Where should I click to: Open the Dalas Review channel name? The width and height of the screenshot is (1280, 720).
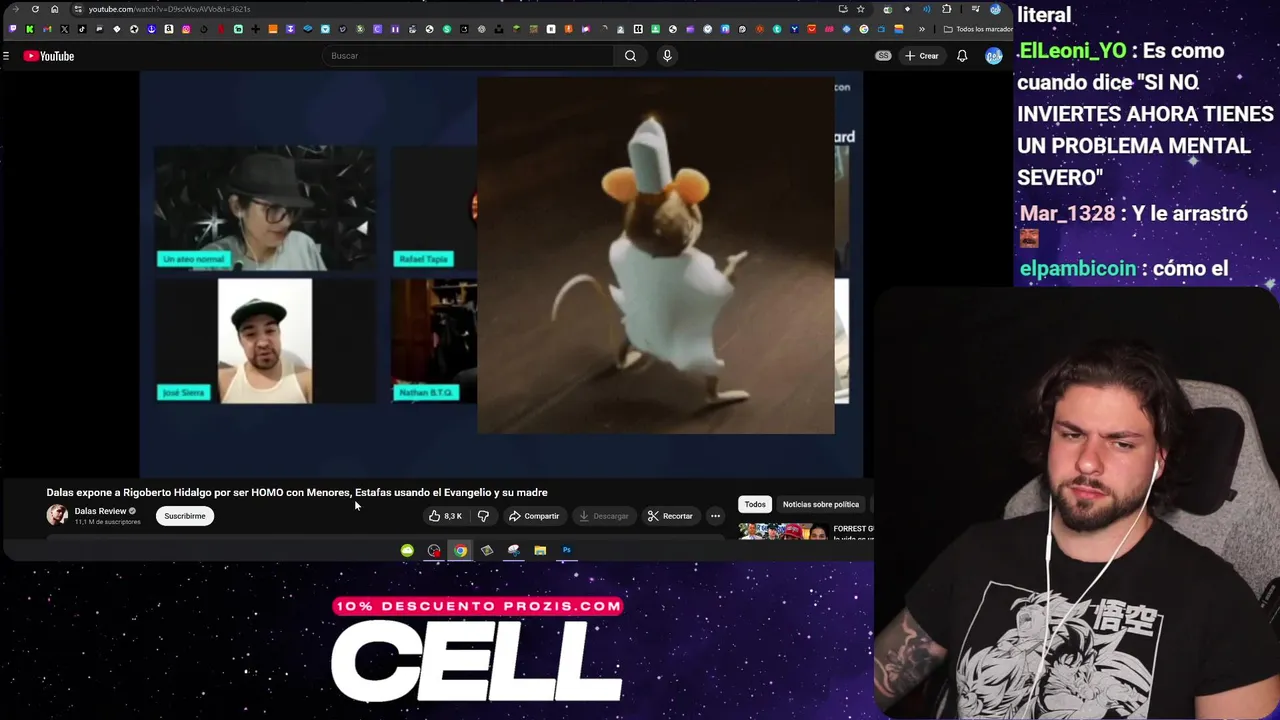click(100, 511)
